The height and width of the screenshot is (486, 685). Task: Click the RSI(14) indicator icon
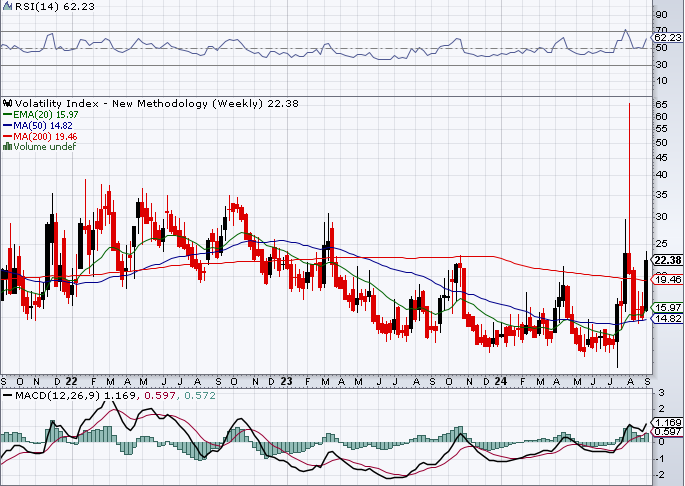coord(7,6)
